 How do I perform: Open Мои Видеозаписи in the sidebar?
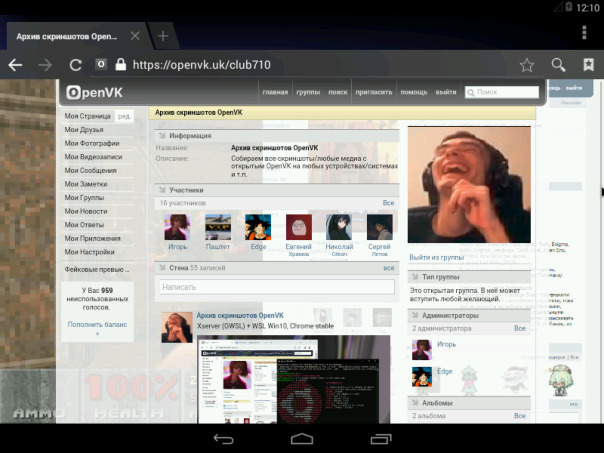(93, 157)
